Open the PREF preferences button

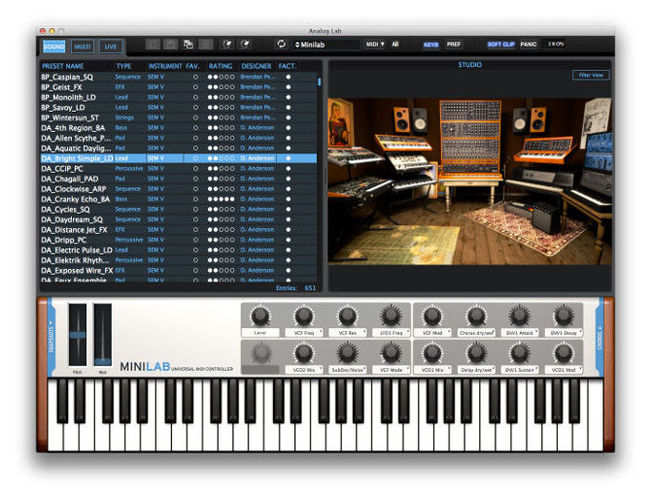click(454, 44)
